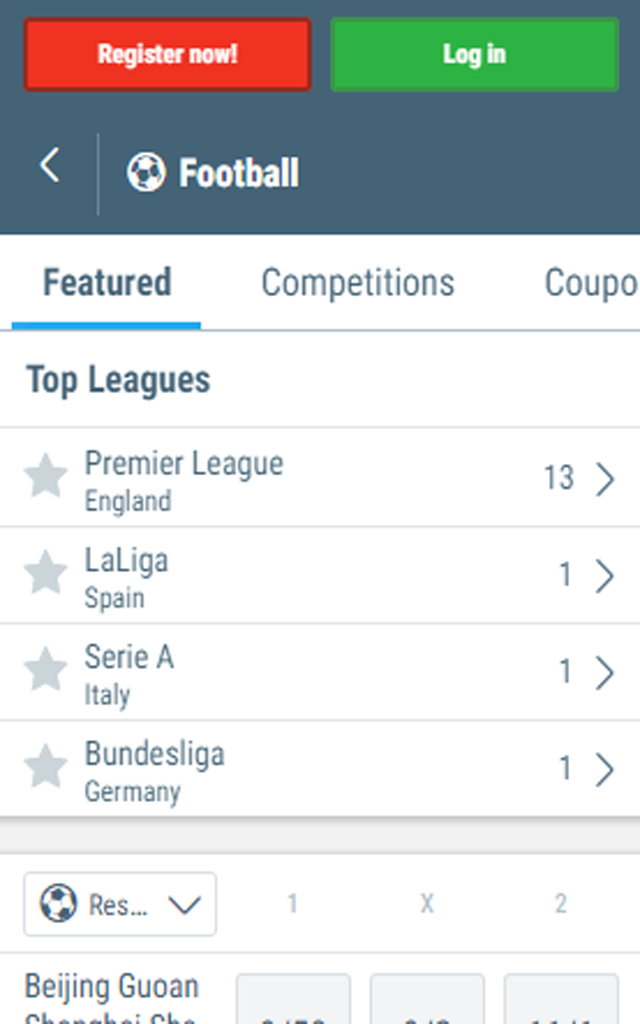
Task: Star the Serie A league
Action: pyautogui.click(x=45, y=670)
